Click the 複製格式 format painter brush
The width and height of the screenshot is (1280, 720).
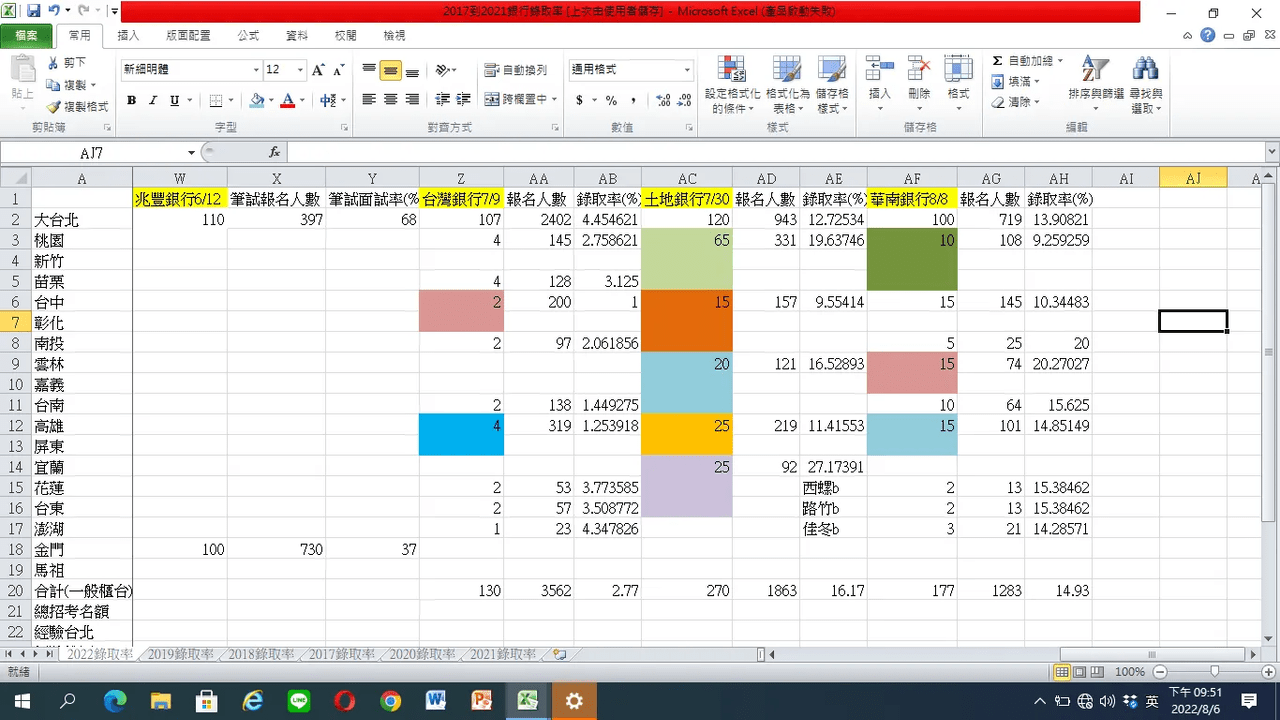click(x=77, y=107)
